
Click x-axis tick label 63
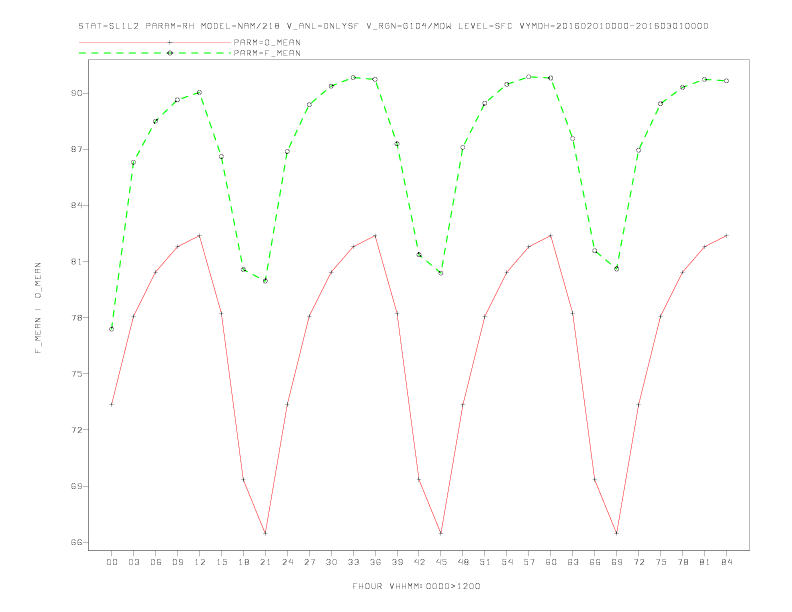click(573, 562)
